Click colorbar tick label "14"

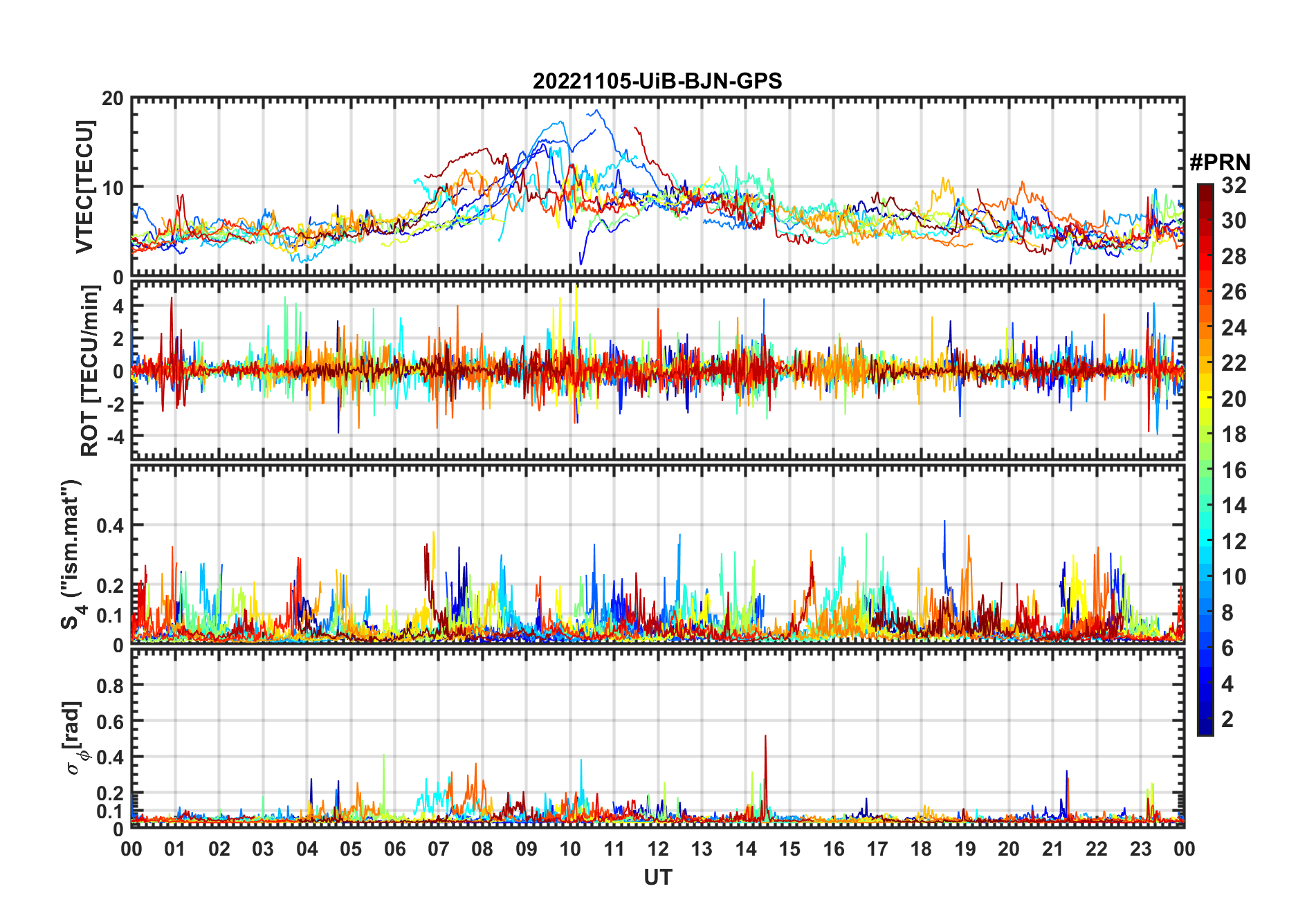tap(1234, 506)
